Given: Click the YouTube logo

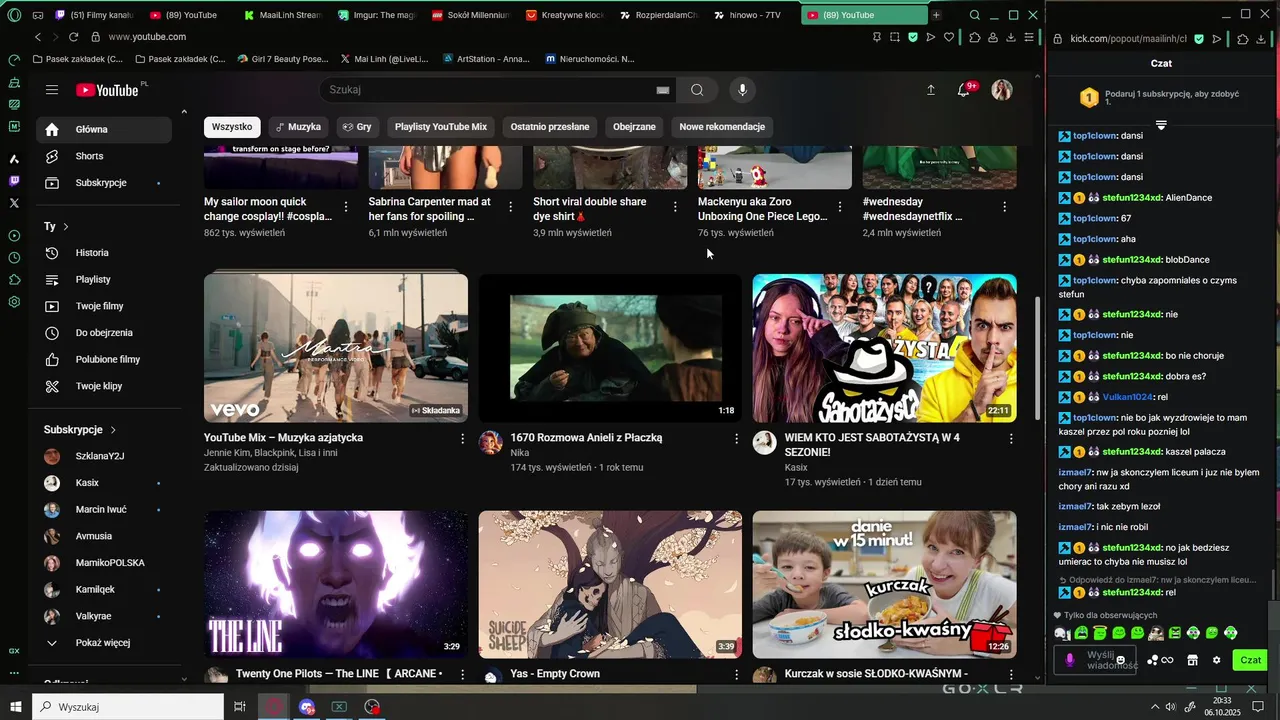Looking at the screenshot, I should (107, 90).
